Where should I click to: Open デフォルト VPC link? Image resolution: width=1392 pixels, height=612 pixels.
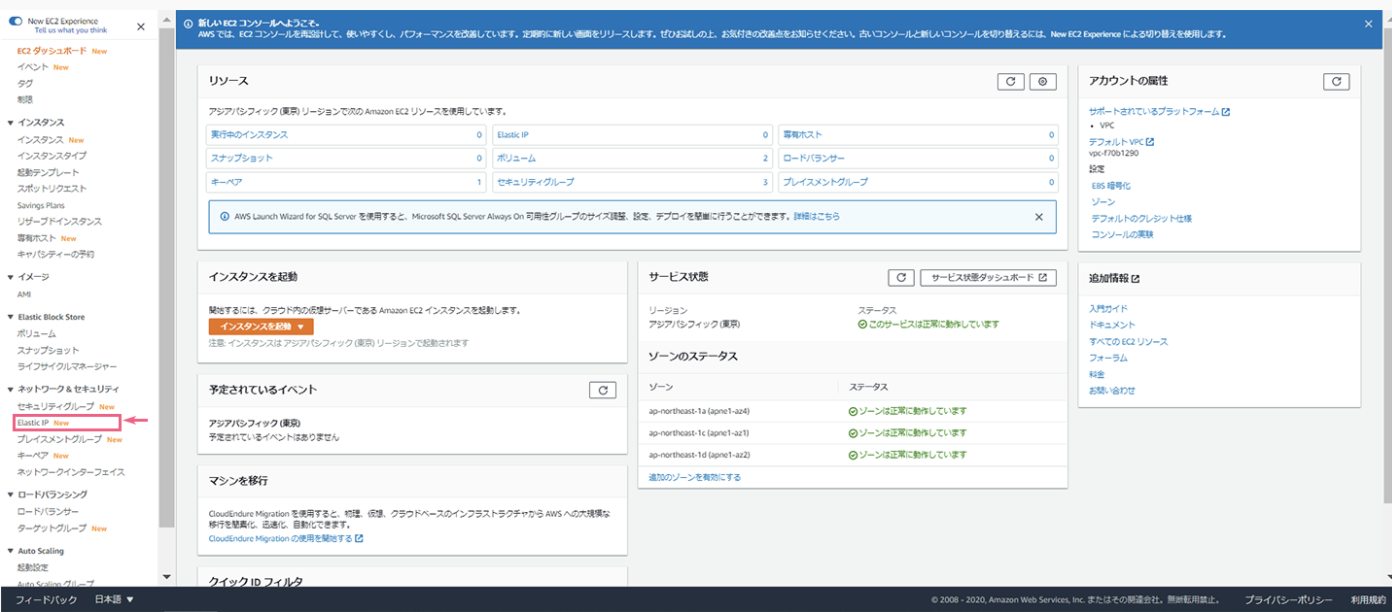click(x=1121, y=142)
